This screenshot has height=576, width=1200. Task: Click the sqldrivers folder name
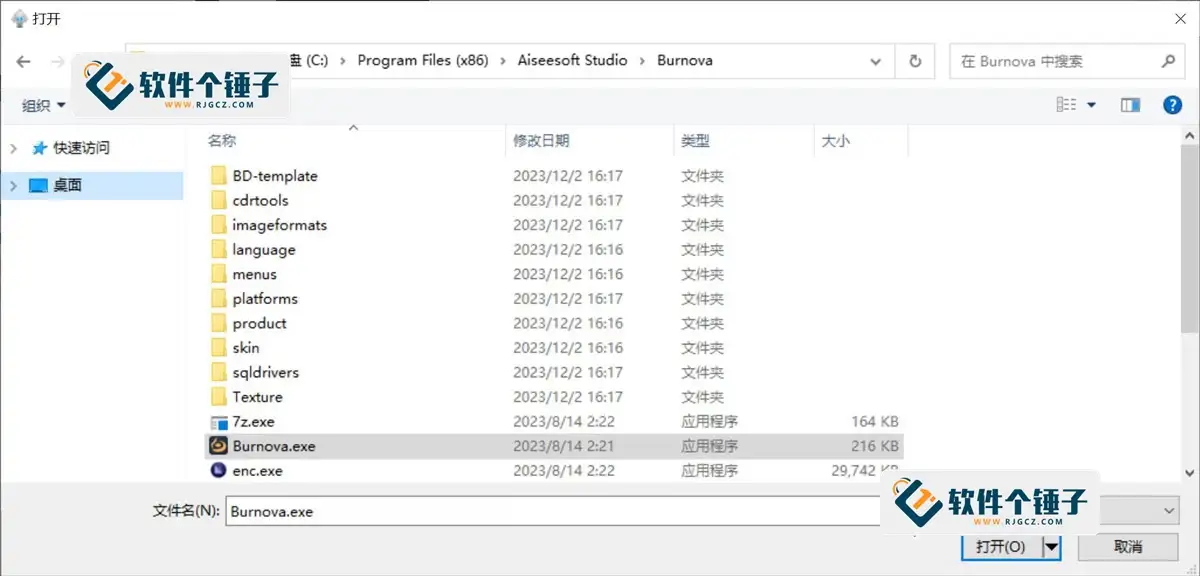tap(266, 372)
